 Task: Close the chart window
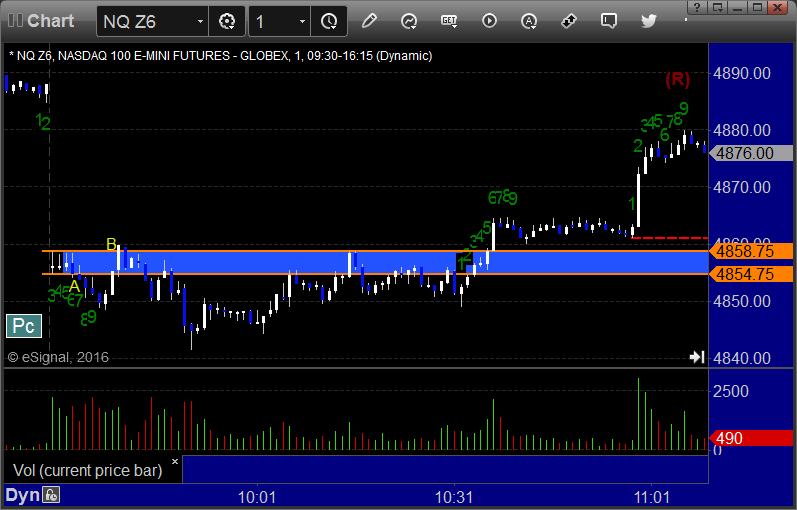[x=778, y=7]
